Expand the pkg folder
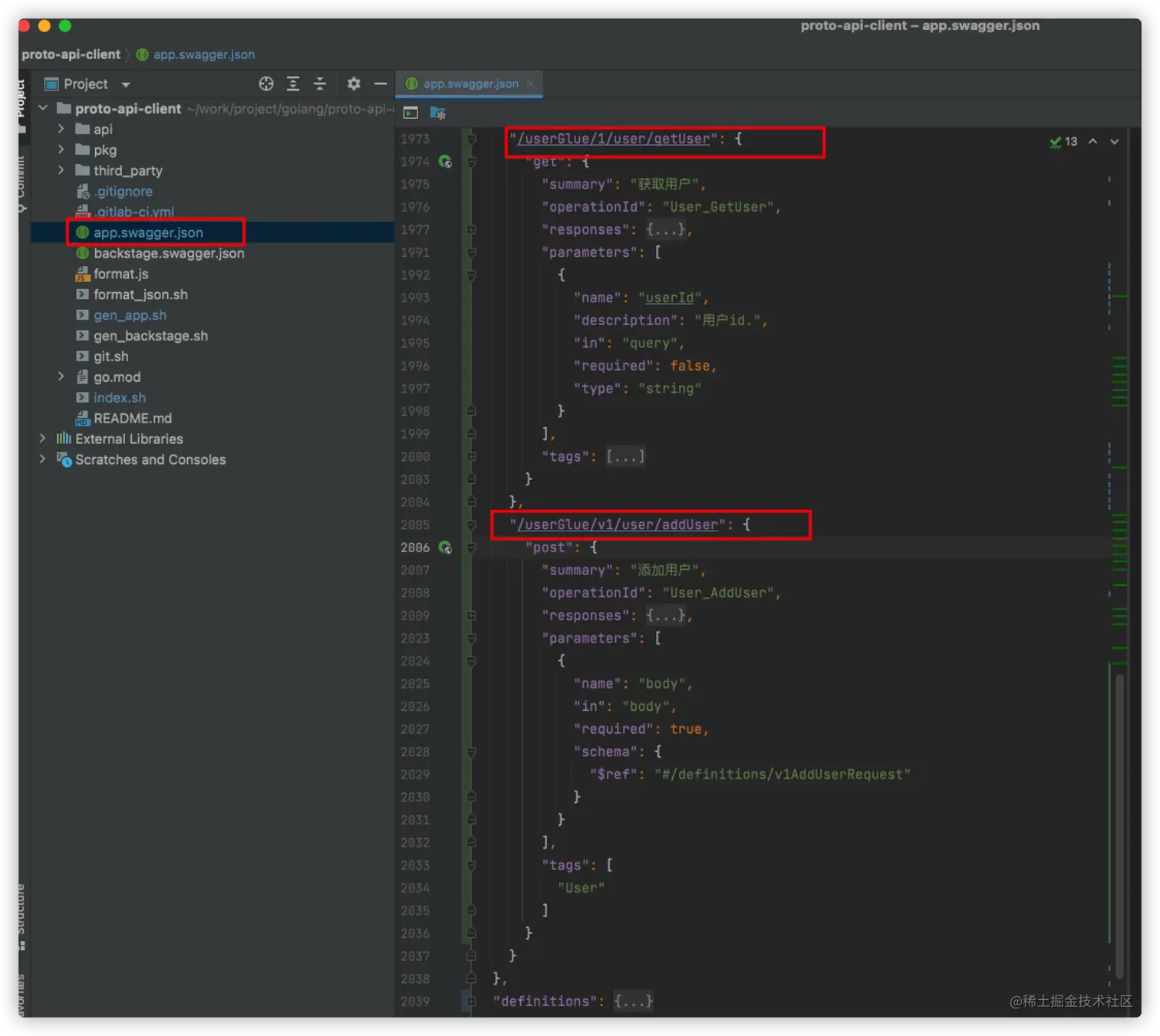The width and height of the screenshot is (1160, 1036). point(61,150)
